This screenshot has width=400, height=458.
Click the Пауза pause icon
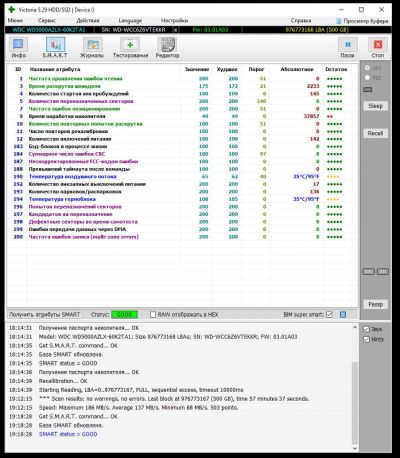coord(348,44)
